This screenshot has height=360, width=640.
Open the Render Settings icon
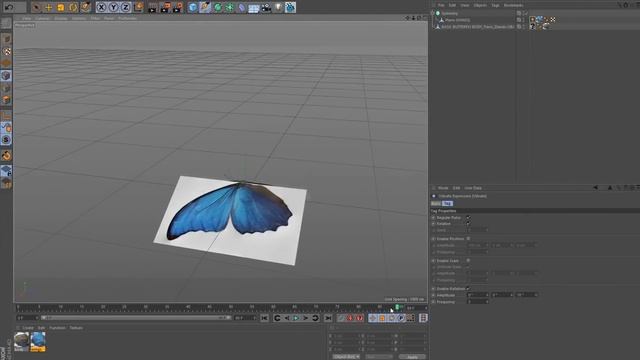point(178,7)
